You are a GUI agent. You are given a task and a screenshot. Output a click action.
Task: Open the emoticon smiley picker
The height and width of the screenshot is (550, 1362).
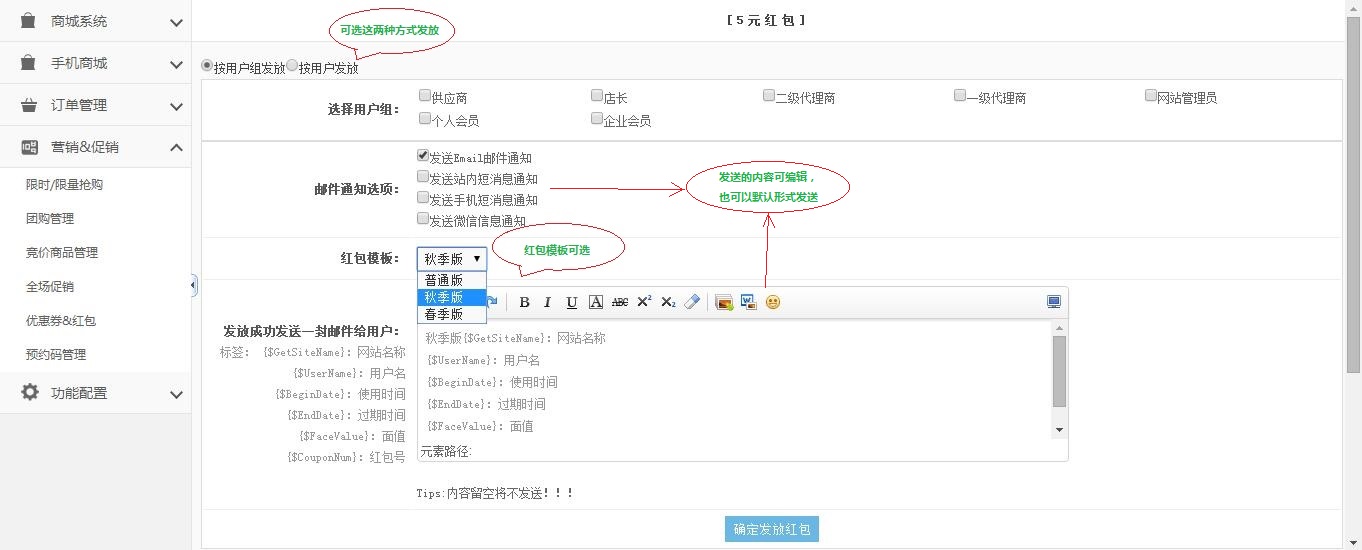pyautogui.click(x=772, y=302)
